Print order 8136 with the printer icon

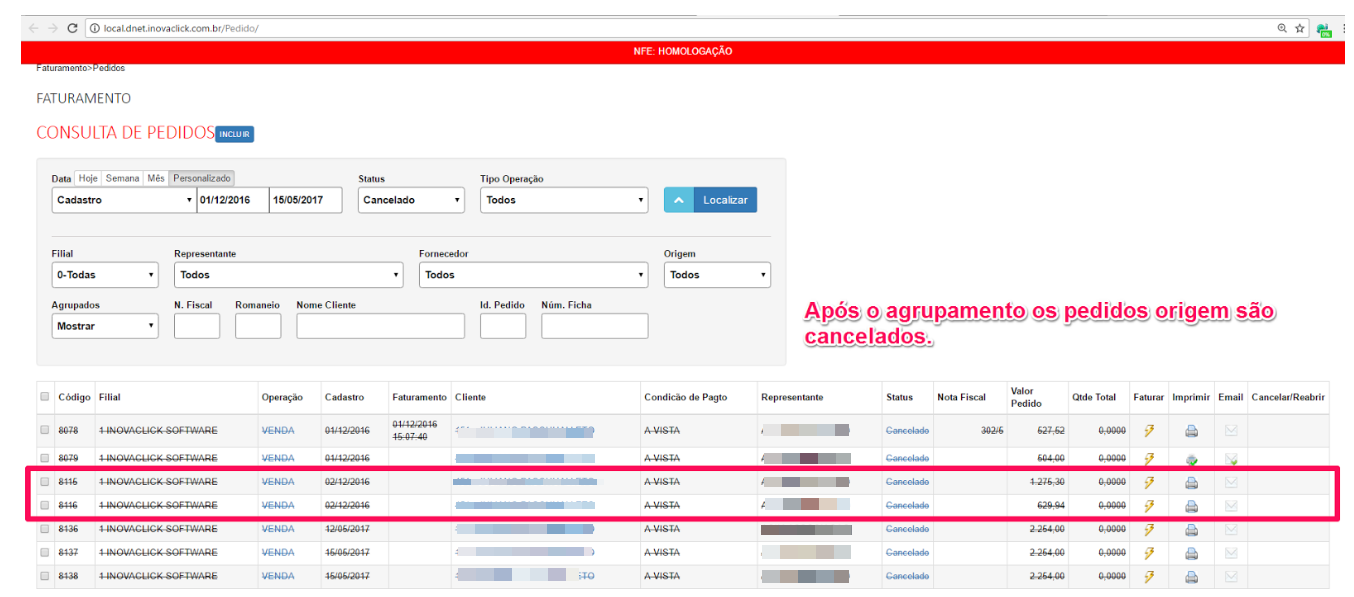point(1191,529)
